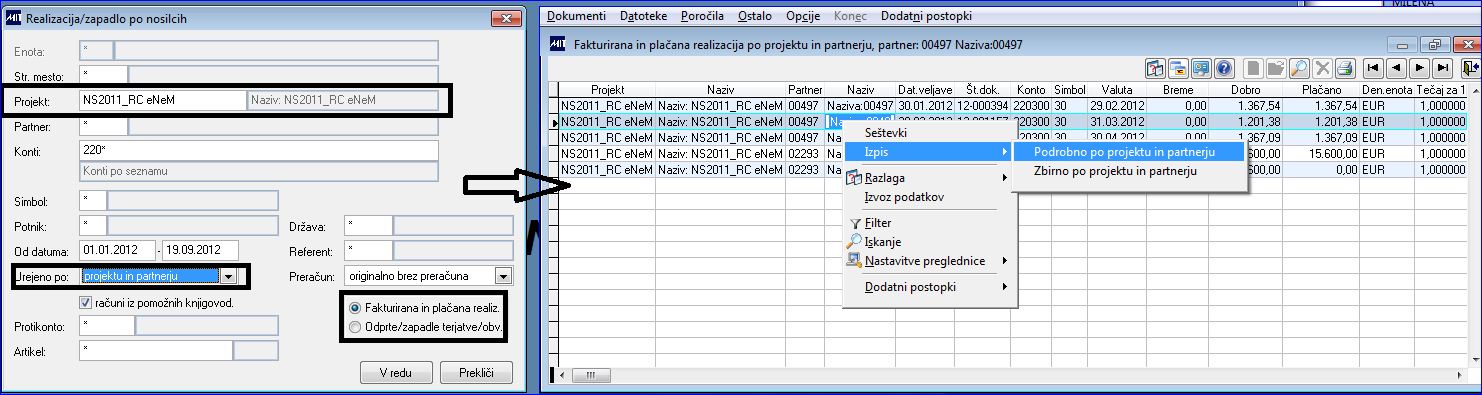Image resolution: width=1482 pixels, height=395 pixels.
Task: Choose 'Zbirno po projektu in partnerju'
Action: pyautogui.click(x=1129, y=171)
